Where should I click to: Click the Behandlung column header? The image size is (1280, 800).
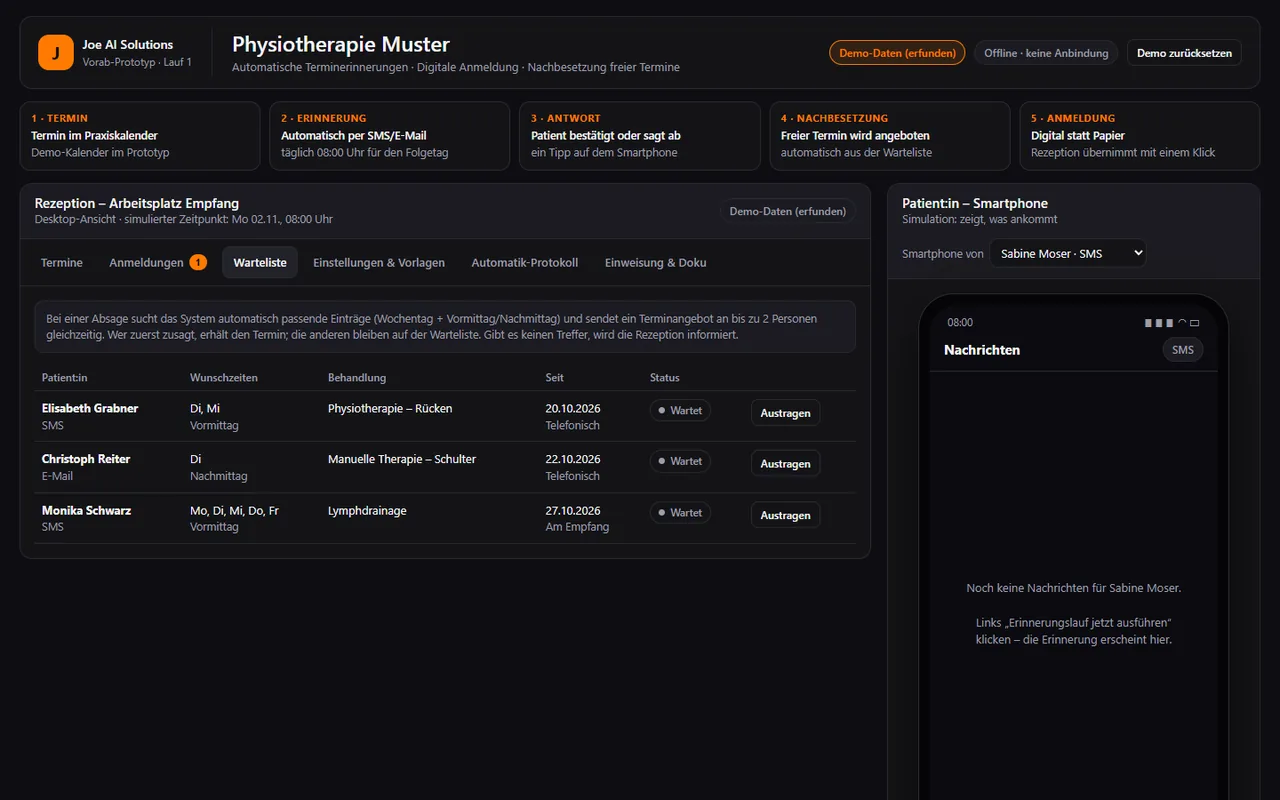(x=357, y=378)
